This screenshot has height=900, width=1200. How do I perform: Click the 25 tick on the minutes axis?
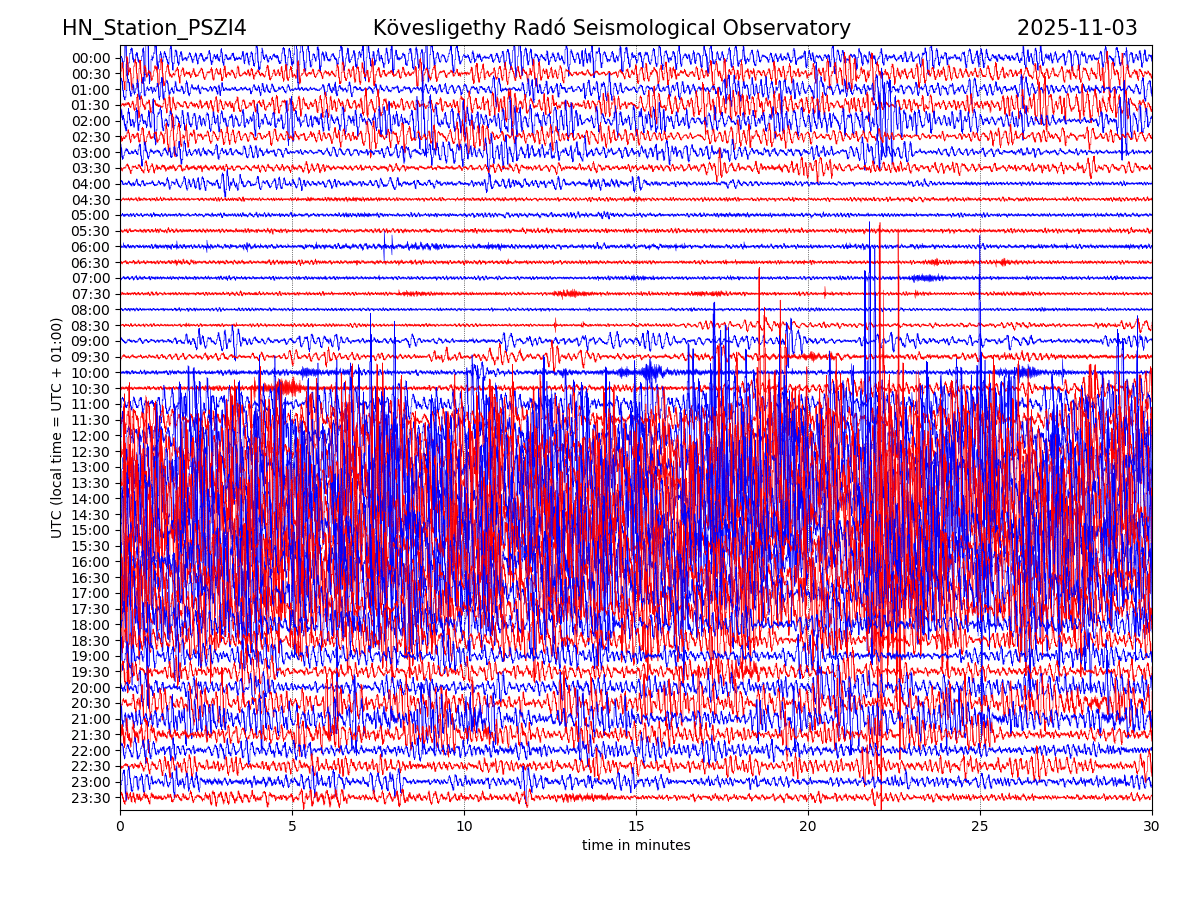980,827
